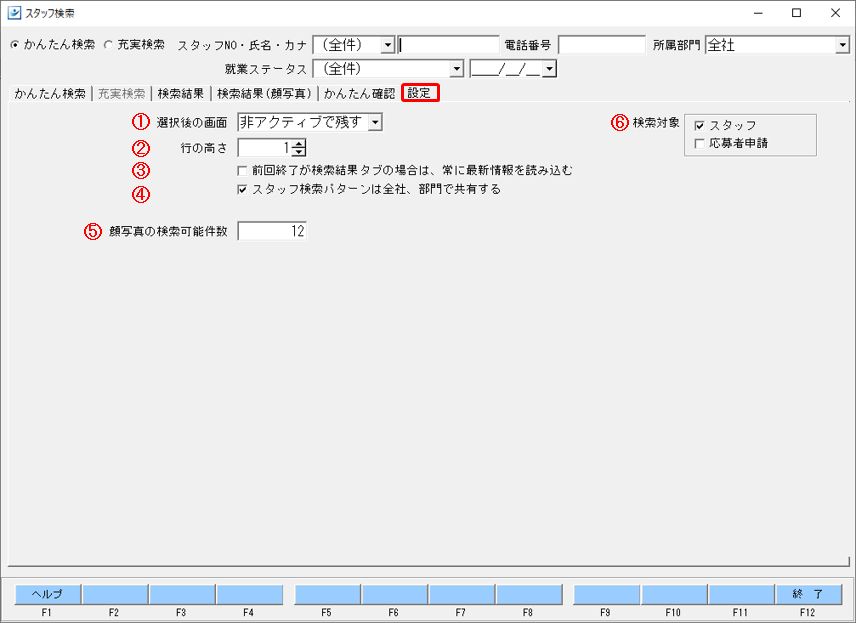Click the 行の高さ value field
Screen dimensions: 856x623
265,148
